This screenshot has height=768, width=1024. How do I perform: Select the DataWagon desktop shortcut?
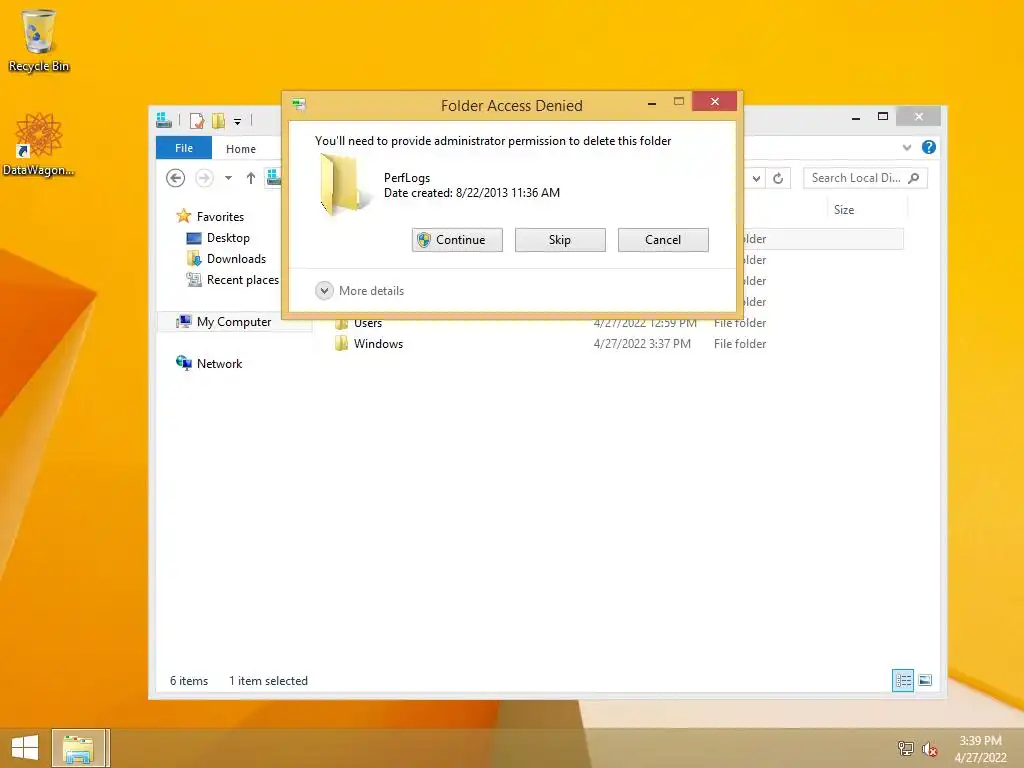click(39, 144)
